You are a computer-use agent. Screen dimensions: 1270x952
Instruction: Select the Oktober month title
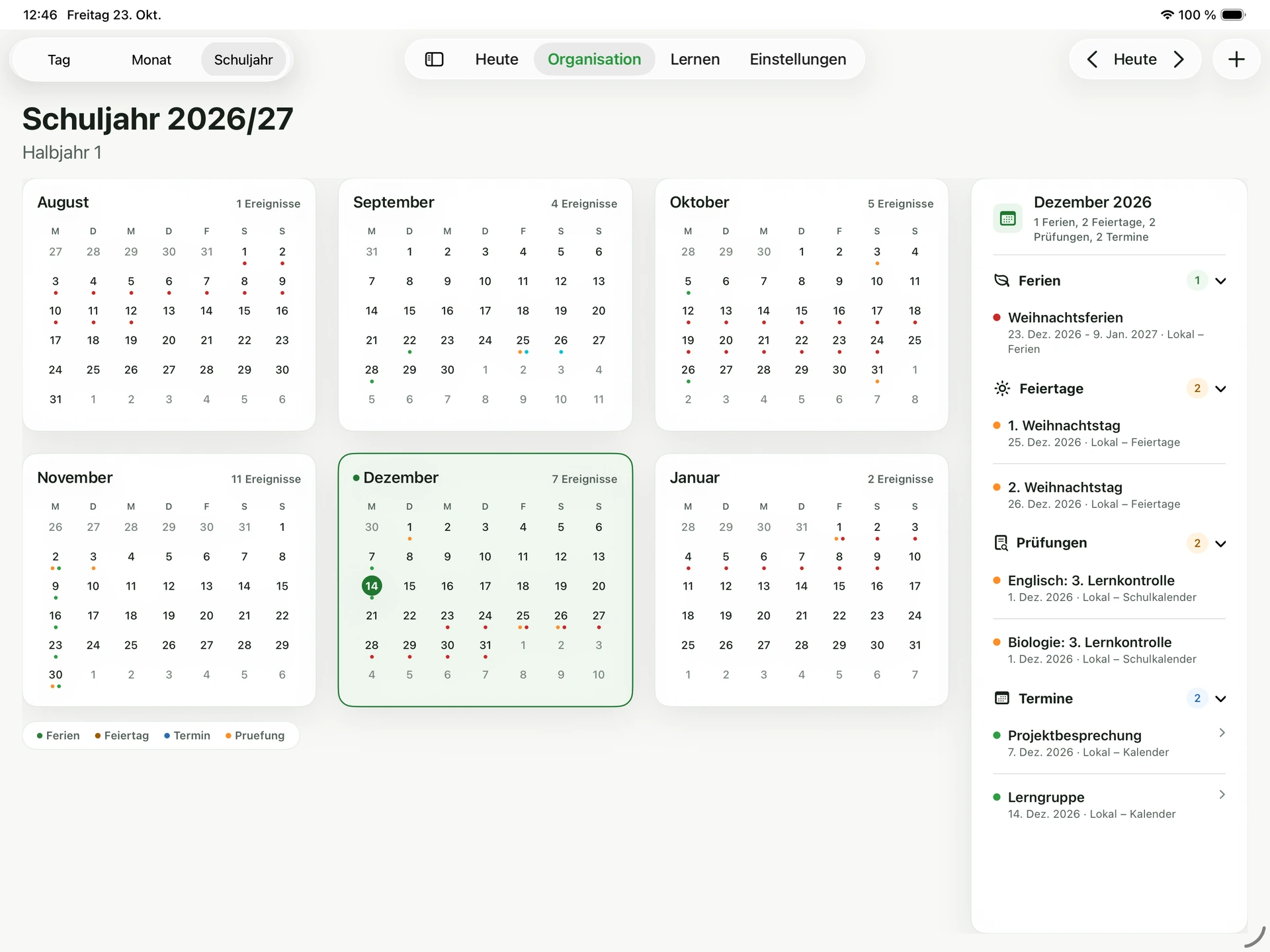pyautogui.click(x=699, y=202)
